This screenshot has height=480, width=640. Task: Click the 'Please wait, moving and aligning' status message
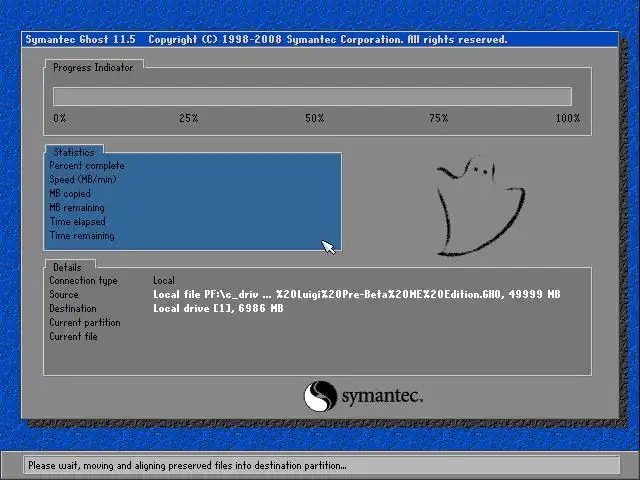pos(187,465)
